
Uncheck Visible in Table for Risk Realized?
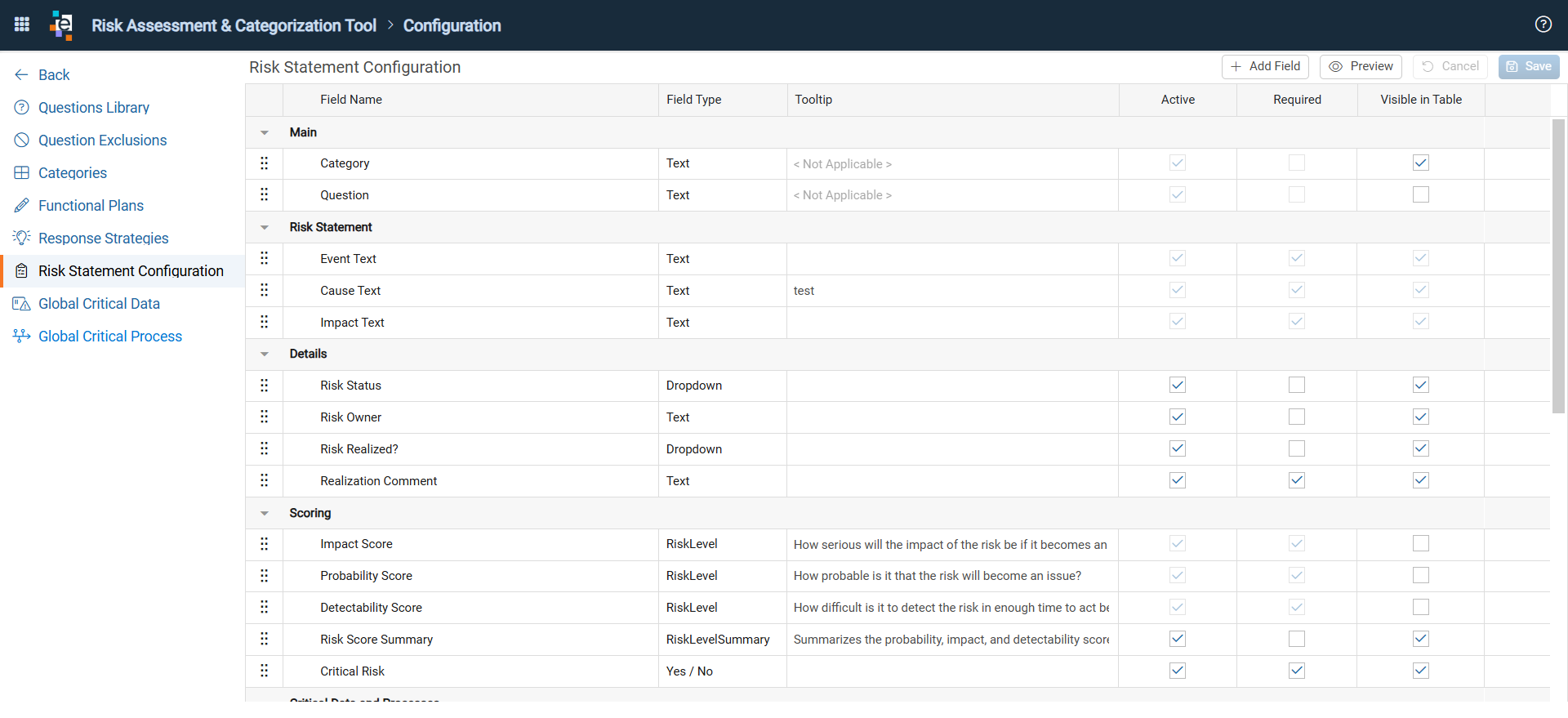coord(1421,448)
